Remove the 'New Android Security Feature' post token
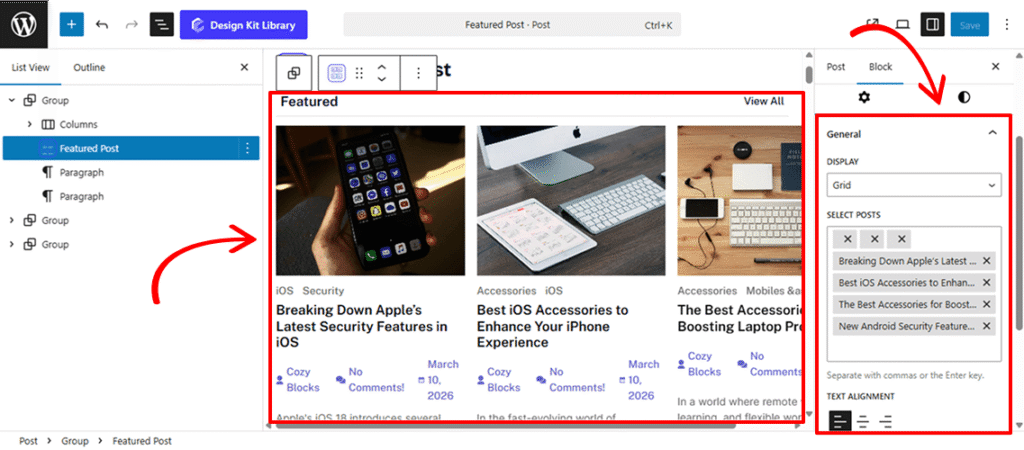 point(987,326)
